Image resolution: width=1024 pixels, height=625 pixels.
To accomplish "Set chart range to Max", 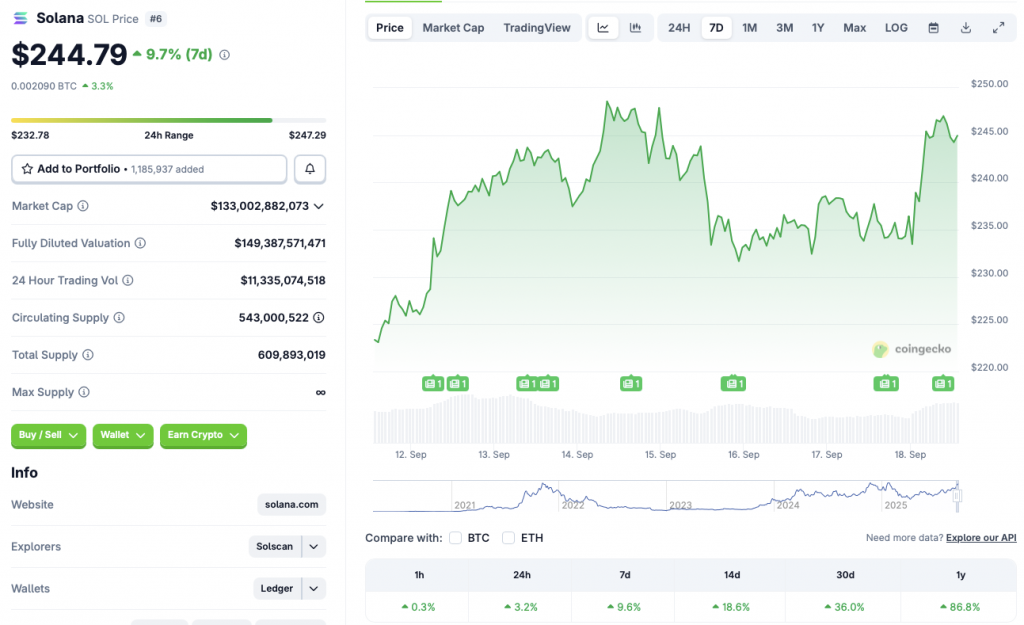I will click(x=854, y=28).
